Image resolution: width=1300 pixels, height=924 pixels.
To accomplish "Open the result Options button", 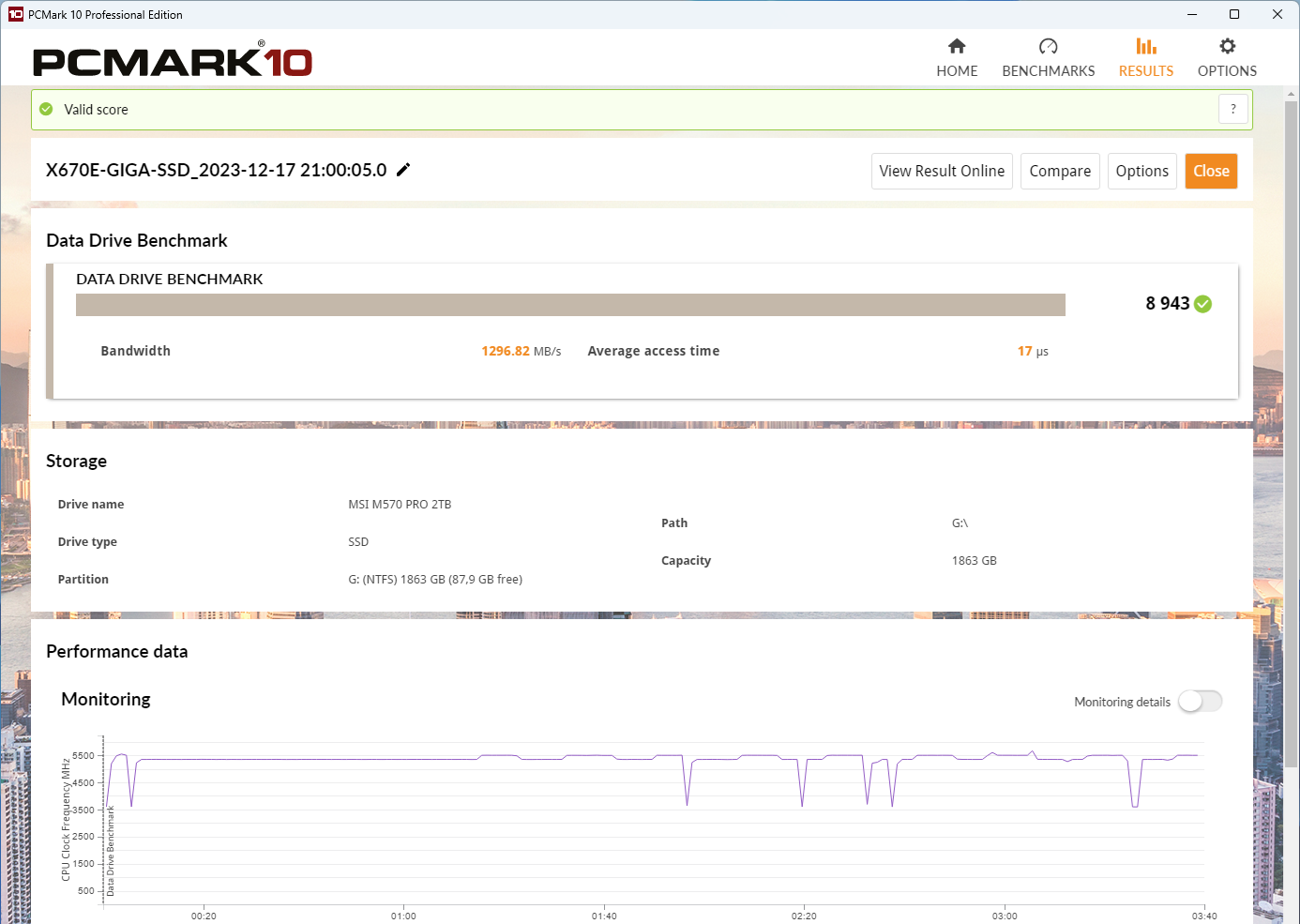I will (1142, 171).
